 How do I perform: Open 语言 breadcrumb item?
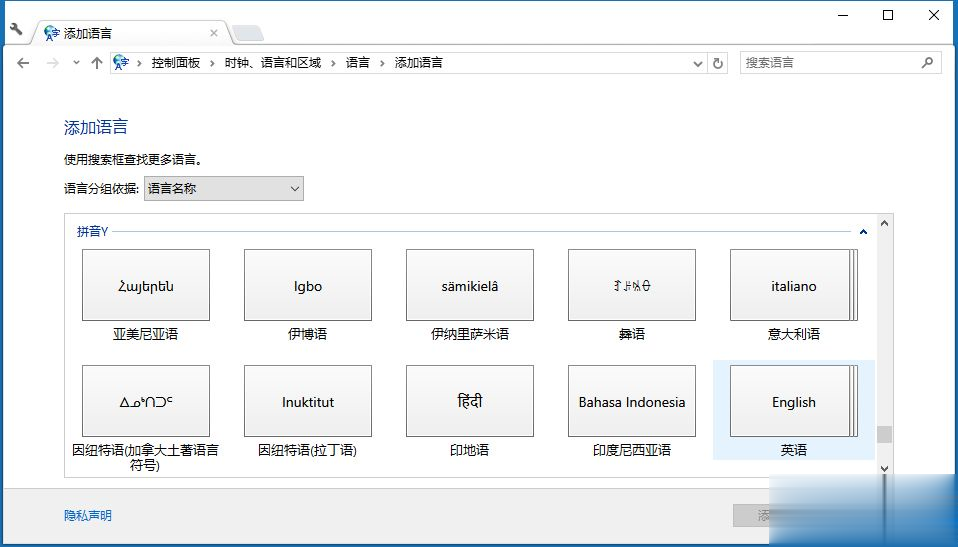click(x=357, y=62)
